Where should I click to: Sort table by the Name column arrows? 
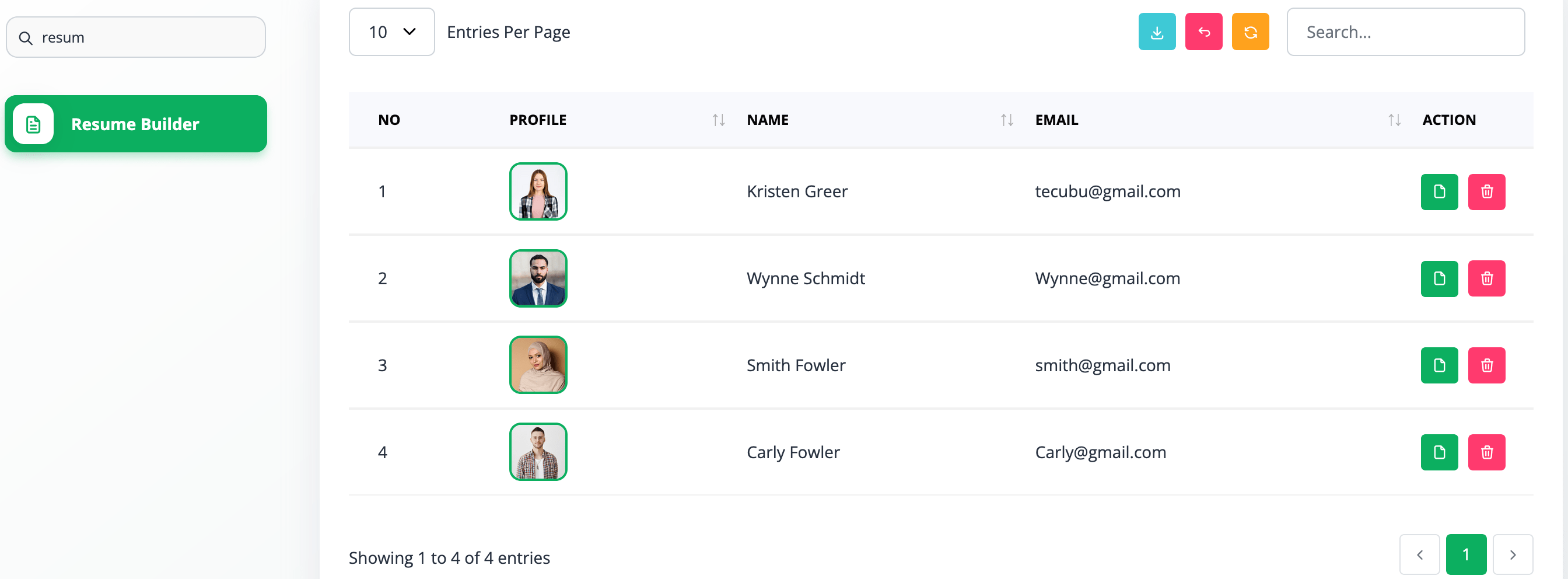tap(1007, 120)
